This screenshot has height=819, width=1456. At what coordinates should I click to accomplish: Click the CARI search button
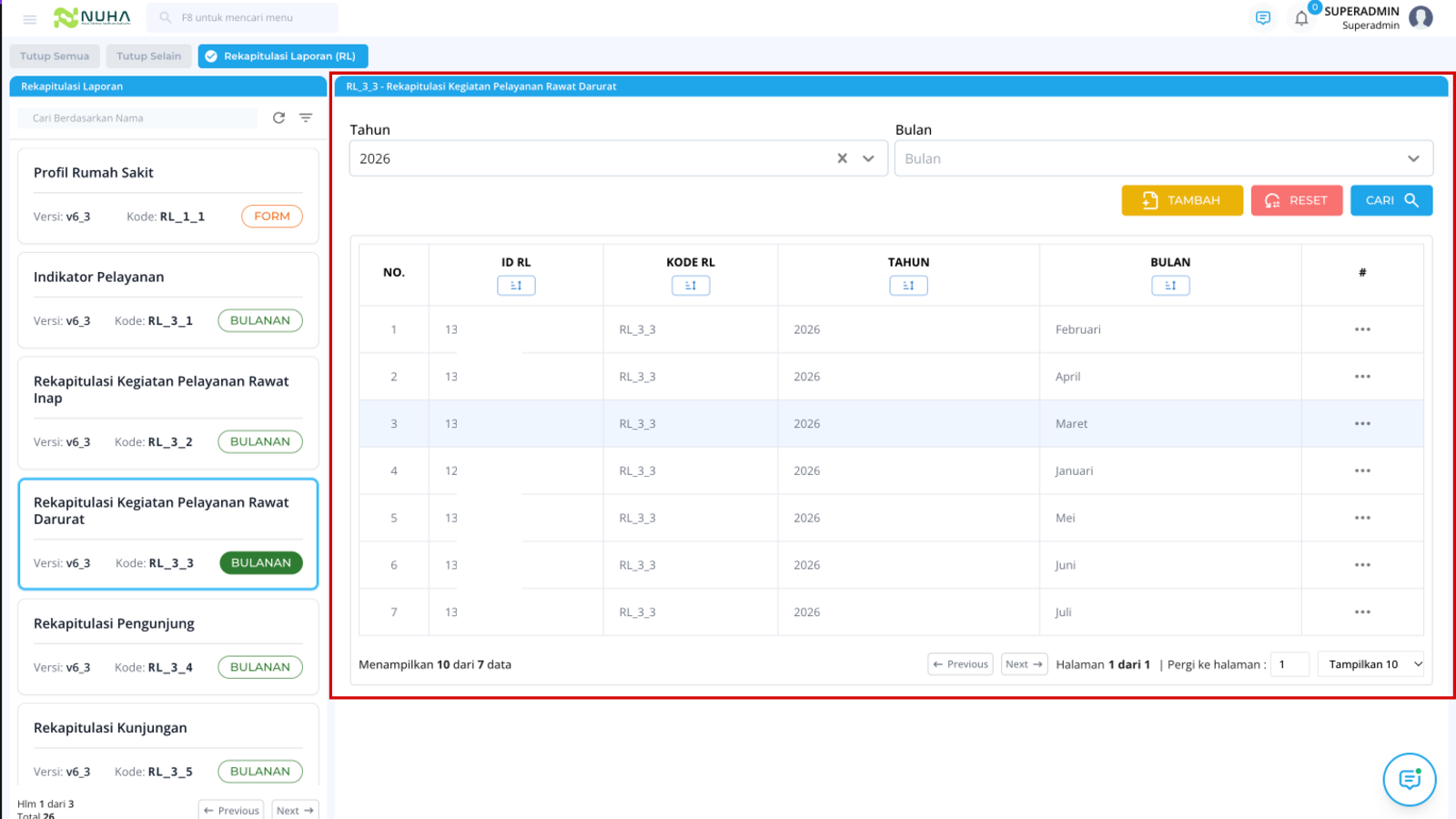click(x=1391, y=200)
